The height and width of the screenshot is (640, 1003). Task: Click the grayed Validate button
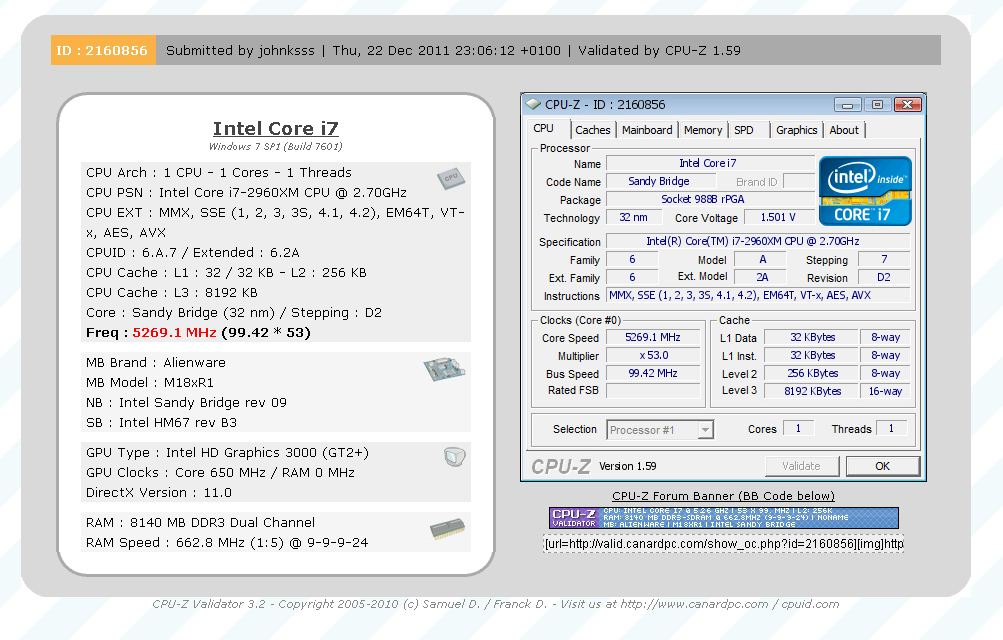[x=802, y=466]
